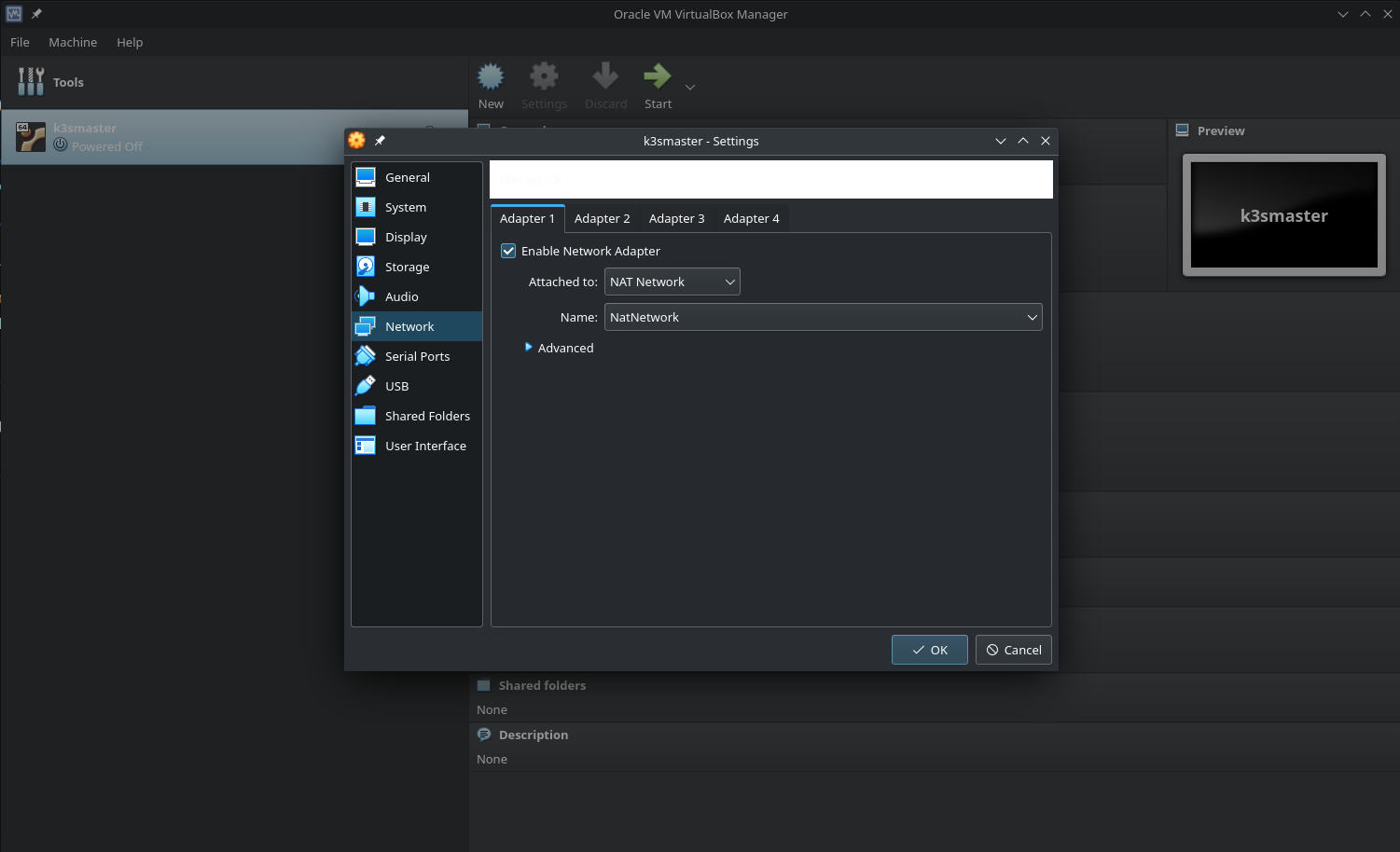Click the Shared folders section icon

(x=484, y=685)
